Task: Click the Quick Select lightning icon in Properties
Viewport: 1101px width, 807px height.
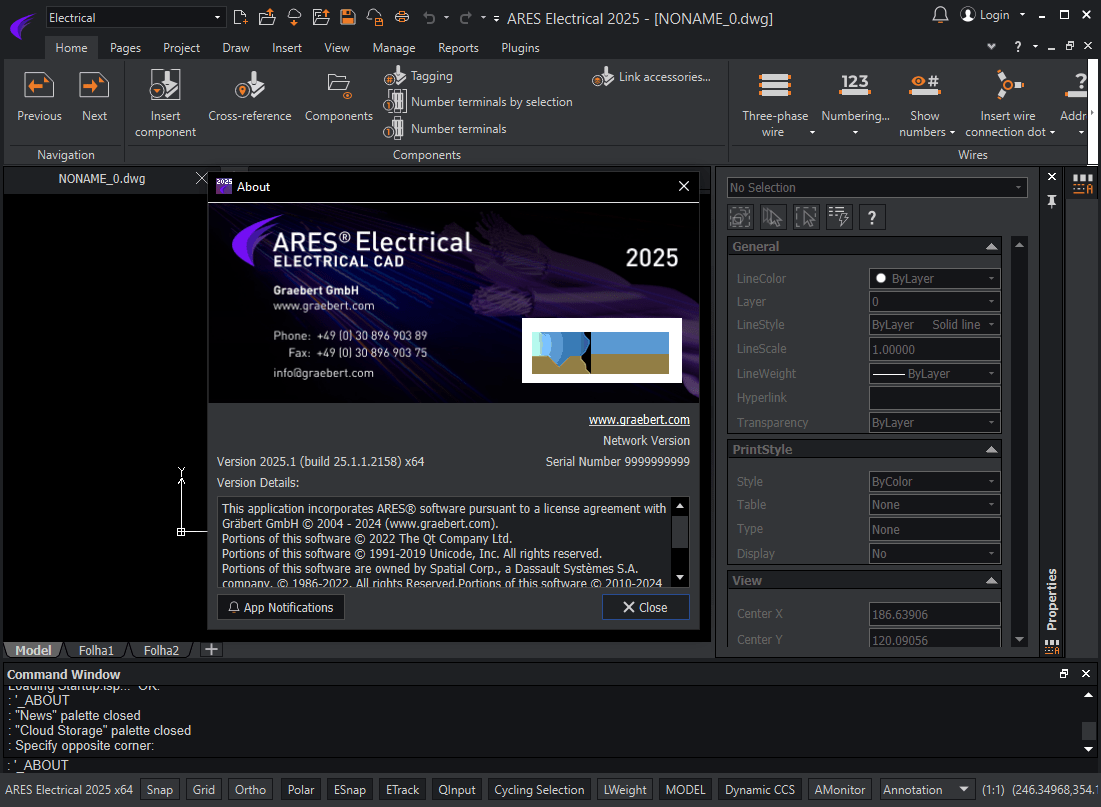Action: [838, 217]
